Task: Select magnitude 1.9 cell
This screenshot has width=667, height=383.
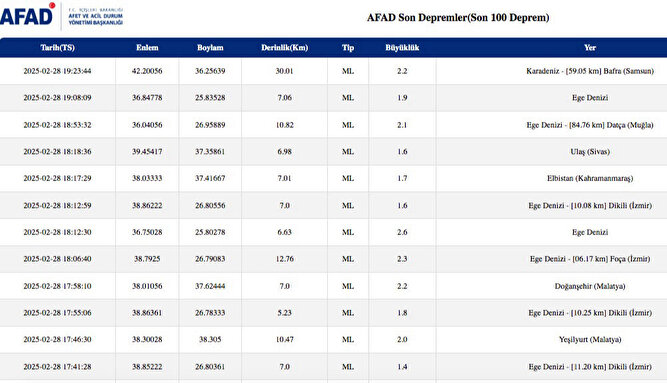Action: click(402, 98)
